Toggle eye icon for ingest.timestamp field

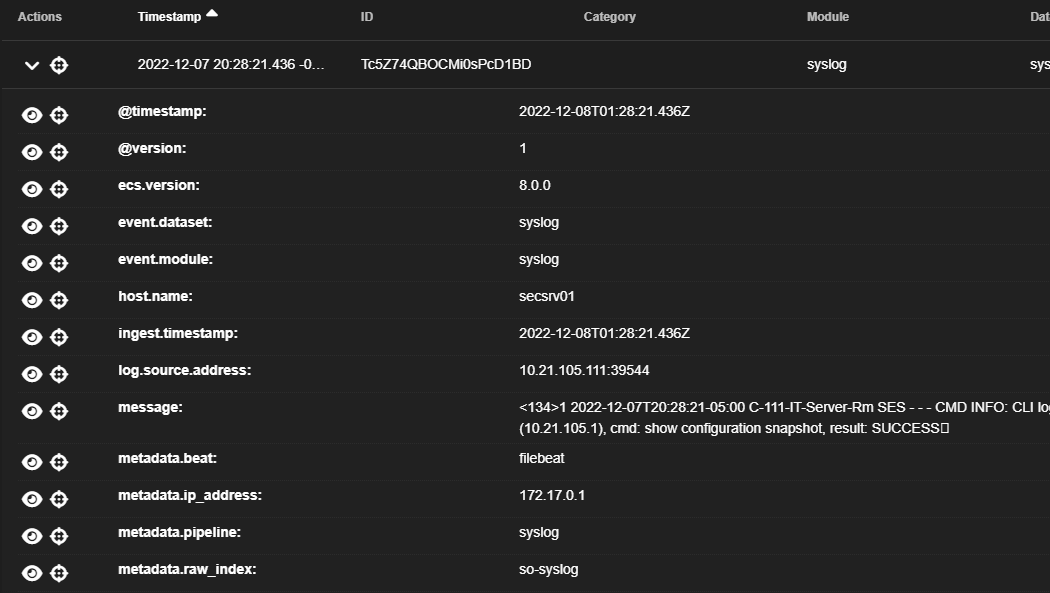[x=31, y=337]
